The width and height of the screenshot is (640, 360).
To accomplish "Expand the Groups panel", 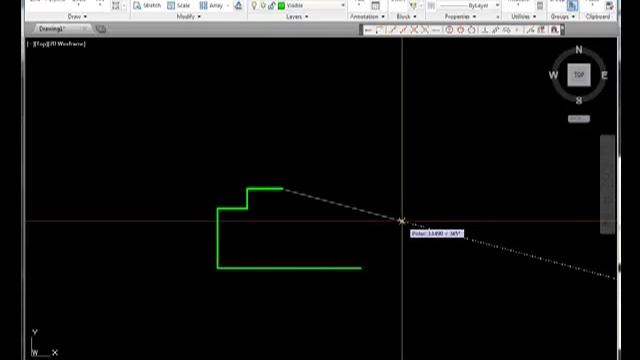I will [x=562, y=17].
